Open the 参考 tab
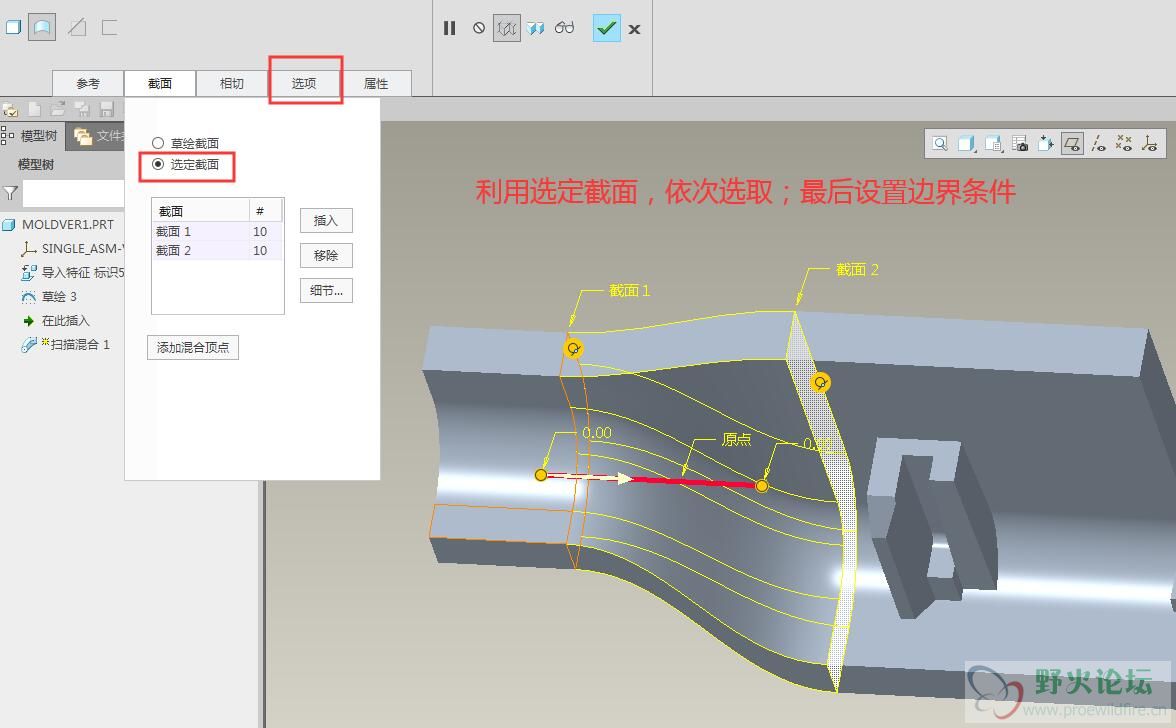Image resolution: width=1176 pixels, height=728 pixels. click(x=88, y=83)
